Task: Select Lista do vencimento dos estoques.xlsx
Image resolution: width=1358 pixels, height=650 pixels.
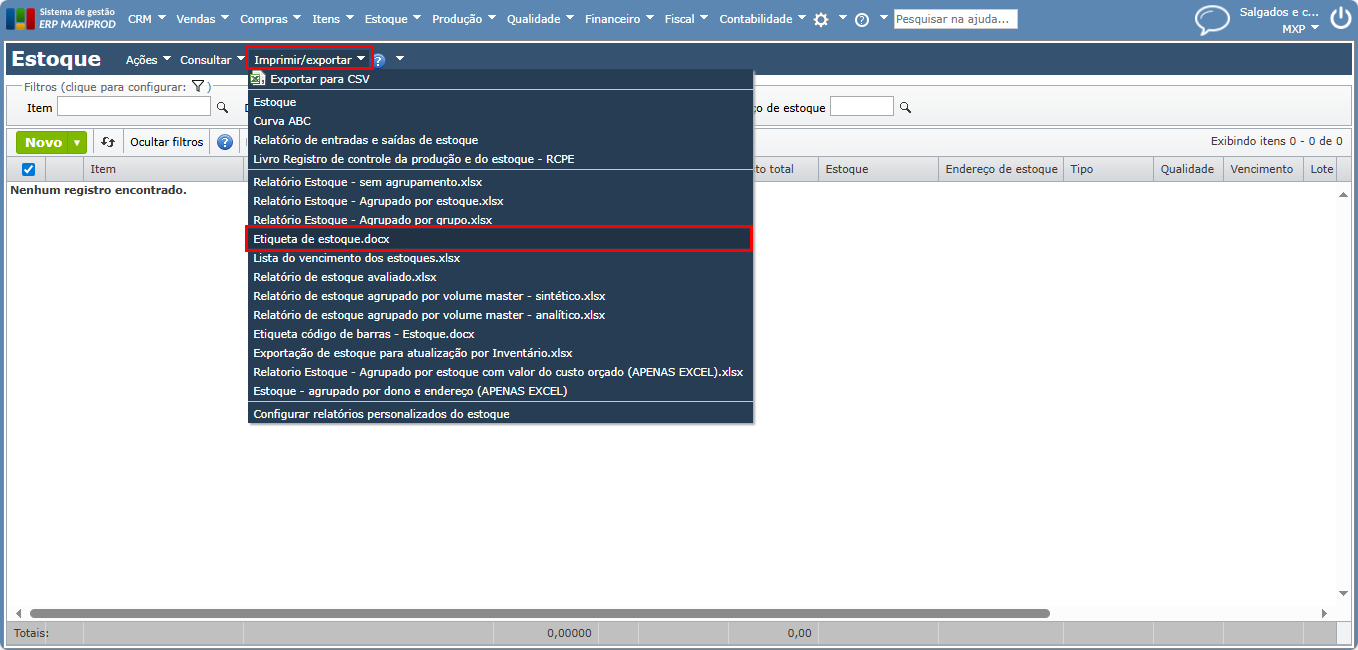Action: (500, 258)
